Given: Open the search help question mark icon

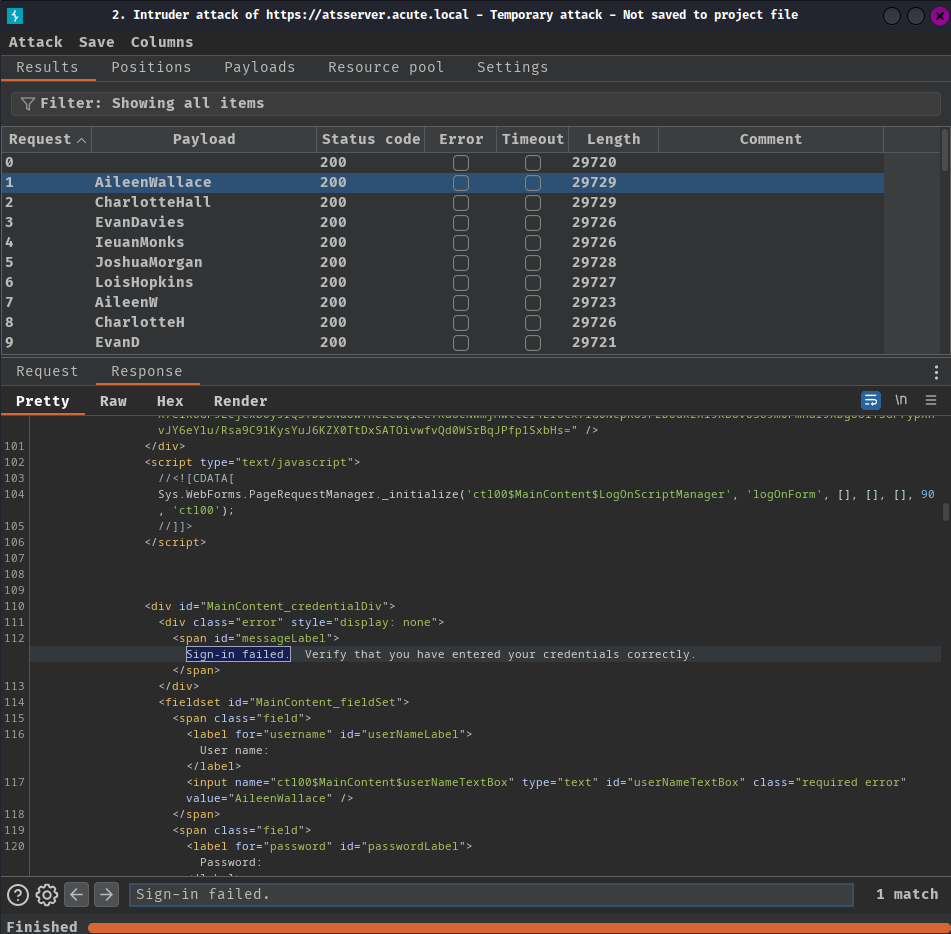Looking at the screenshot, I should point(18,895).
